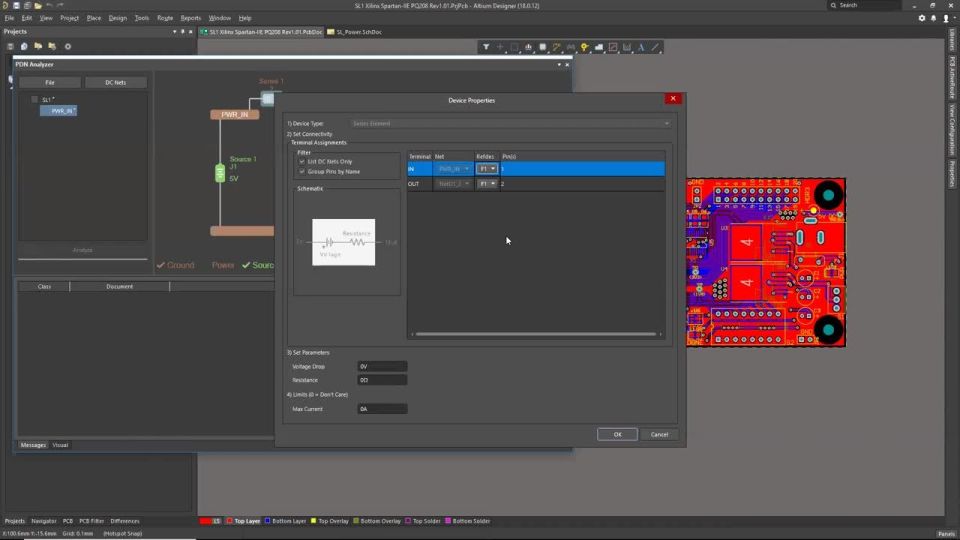Select the yellow place via tool

tap(585, 47)
